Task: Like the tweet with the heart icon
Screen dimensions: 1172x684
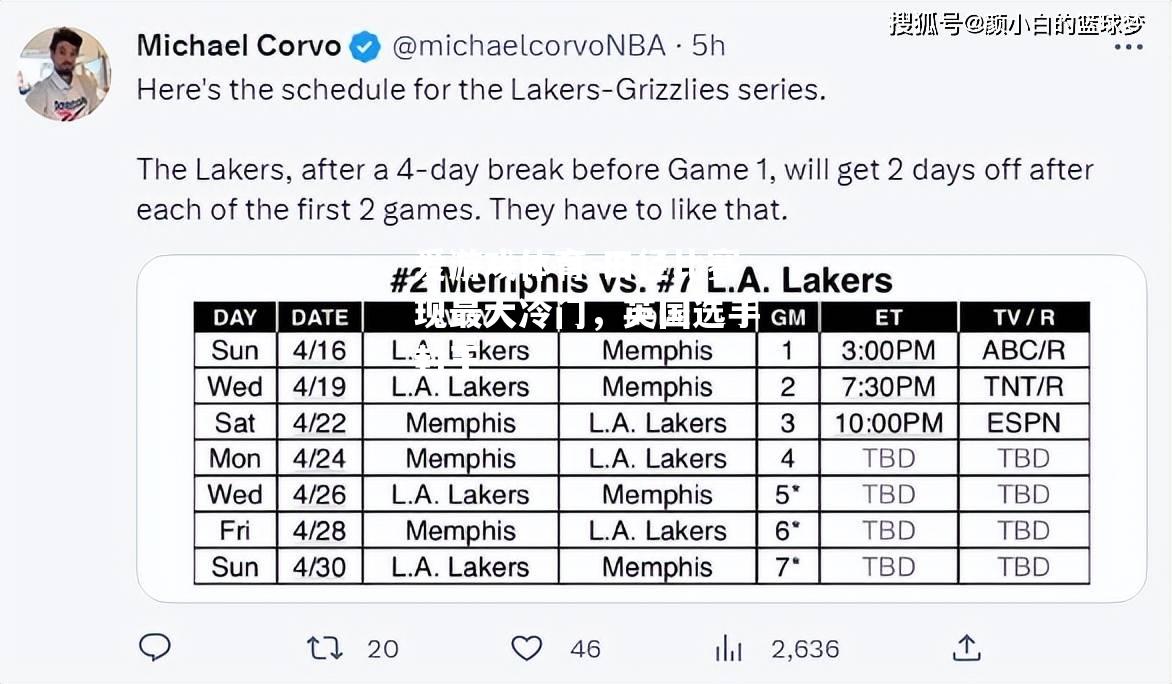Action: pos(526,647)
